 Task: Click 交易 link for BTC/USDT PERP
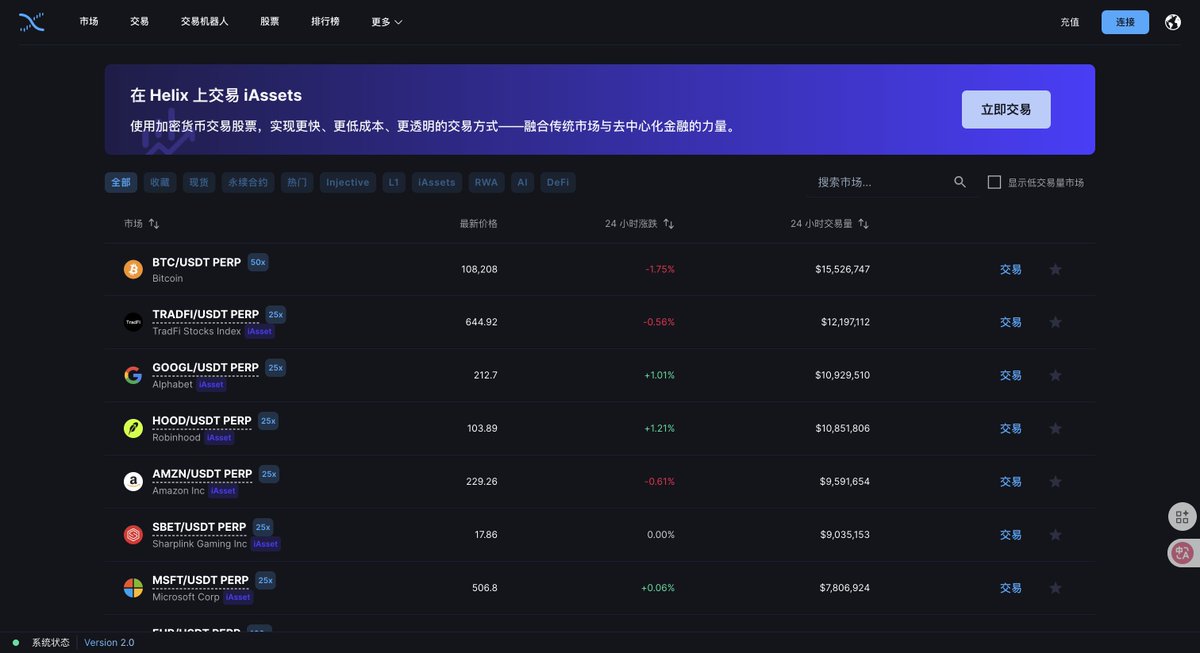click(1011, 269)
